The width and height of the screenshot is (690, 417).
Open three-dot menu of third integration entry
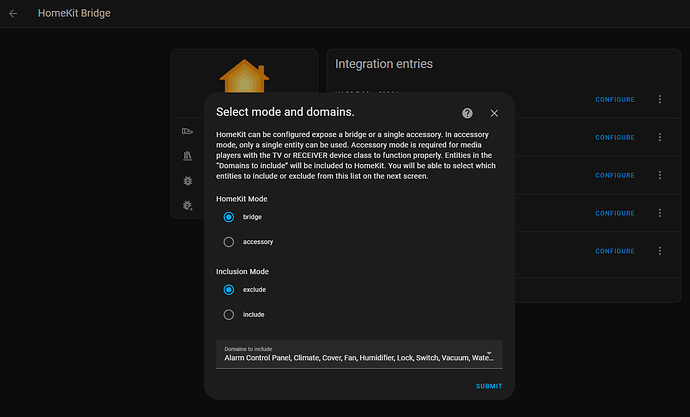click(660, 175)
